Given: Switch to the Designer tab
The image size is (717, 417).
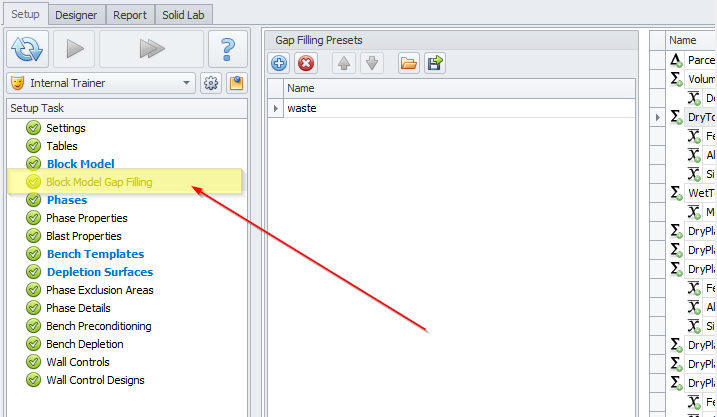Looking at the screenshot, I should click(76, 15).
